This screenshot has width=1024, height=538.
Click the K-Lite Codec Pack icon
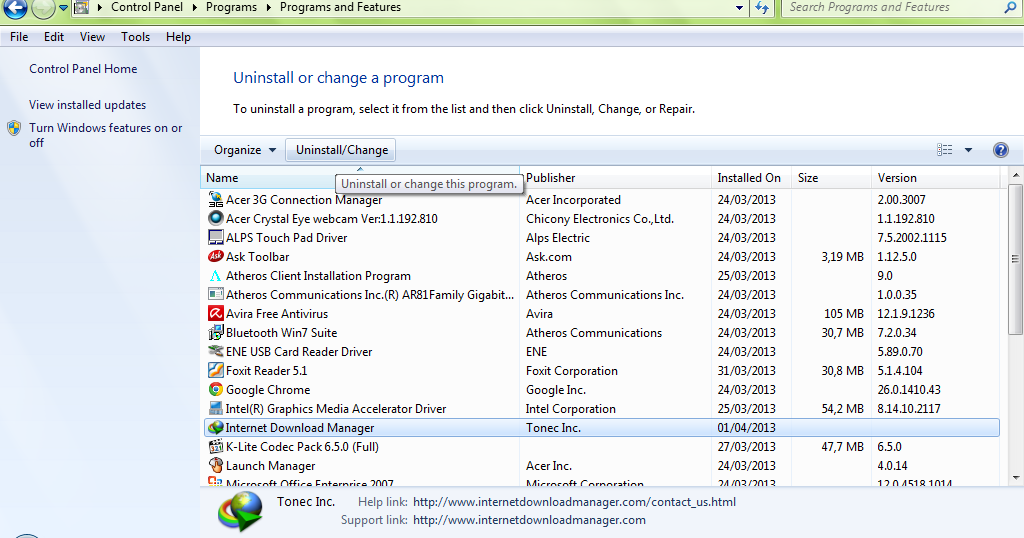coord(216,447)
